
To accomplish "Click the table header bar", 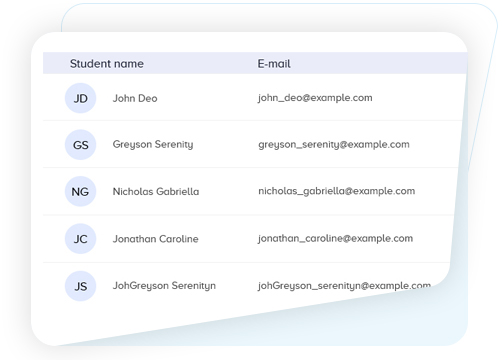I will tap(255, 63).
